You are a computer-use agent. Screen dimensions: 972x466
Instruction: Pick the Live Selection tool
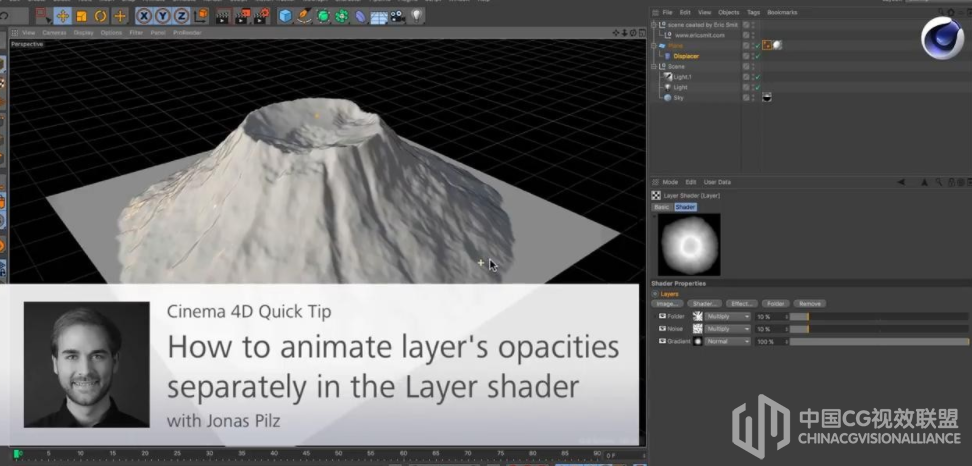(x=42, y=16)
